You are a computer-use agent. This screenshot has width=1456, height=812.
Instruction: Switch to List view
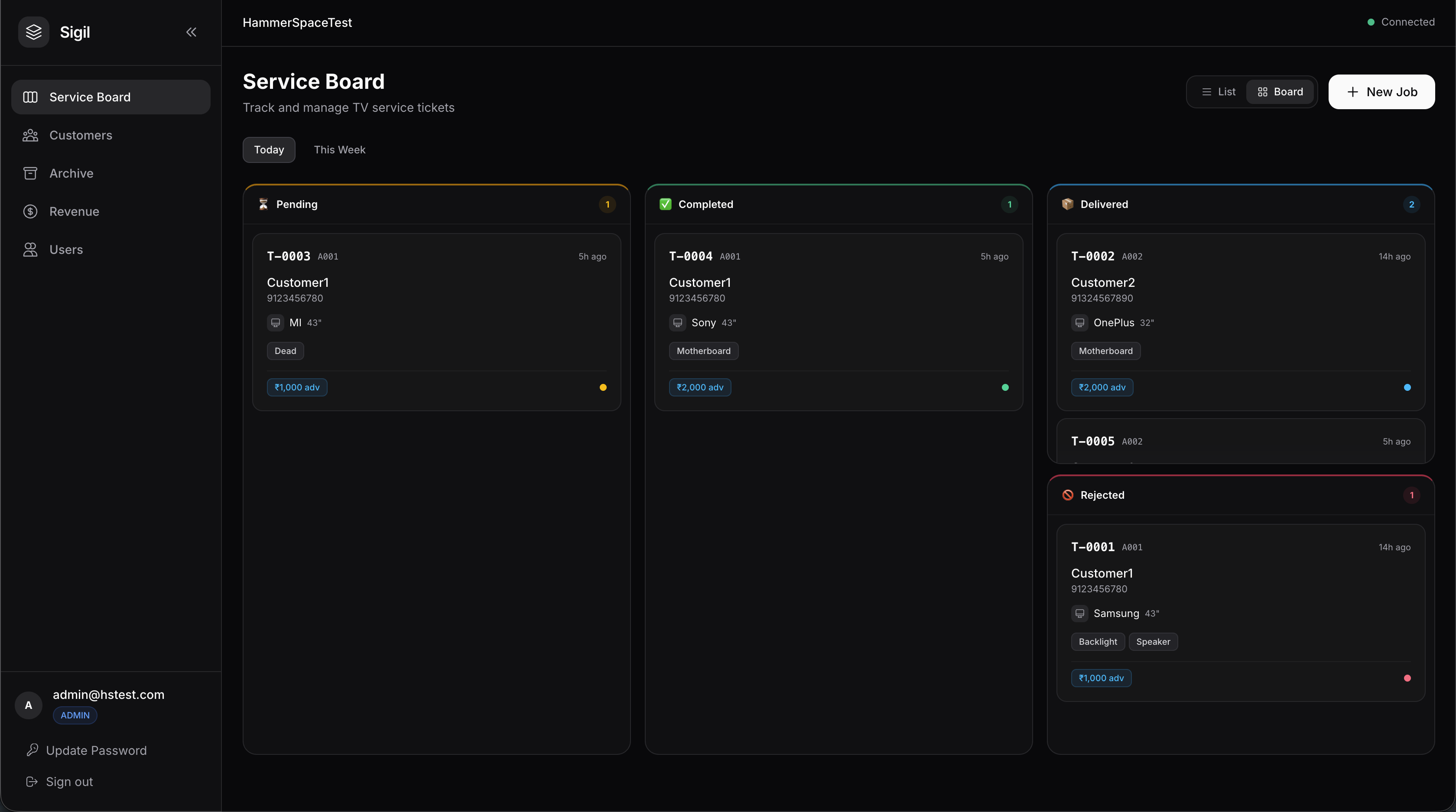point(1218,91)
